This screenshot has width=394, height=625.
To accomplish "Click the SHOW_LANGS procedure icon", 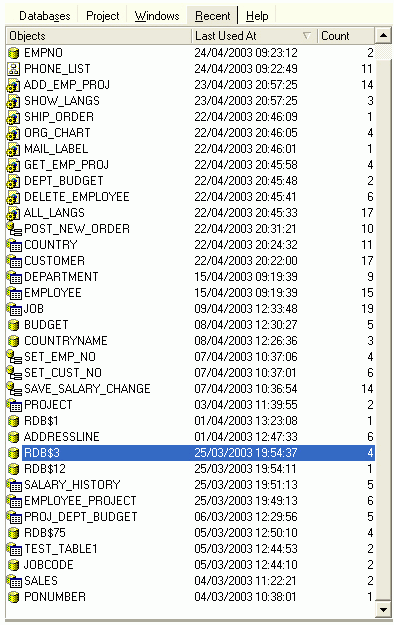I will (x=14, y=101).
